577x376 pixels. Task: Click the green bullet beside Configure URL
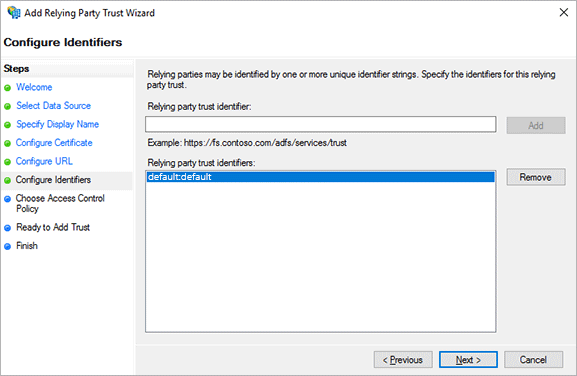tap(7, 162)
